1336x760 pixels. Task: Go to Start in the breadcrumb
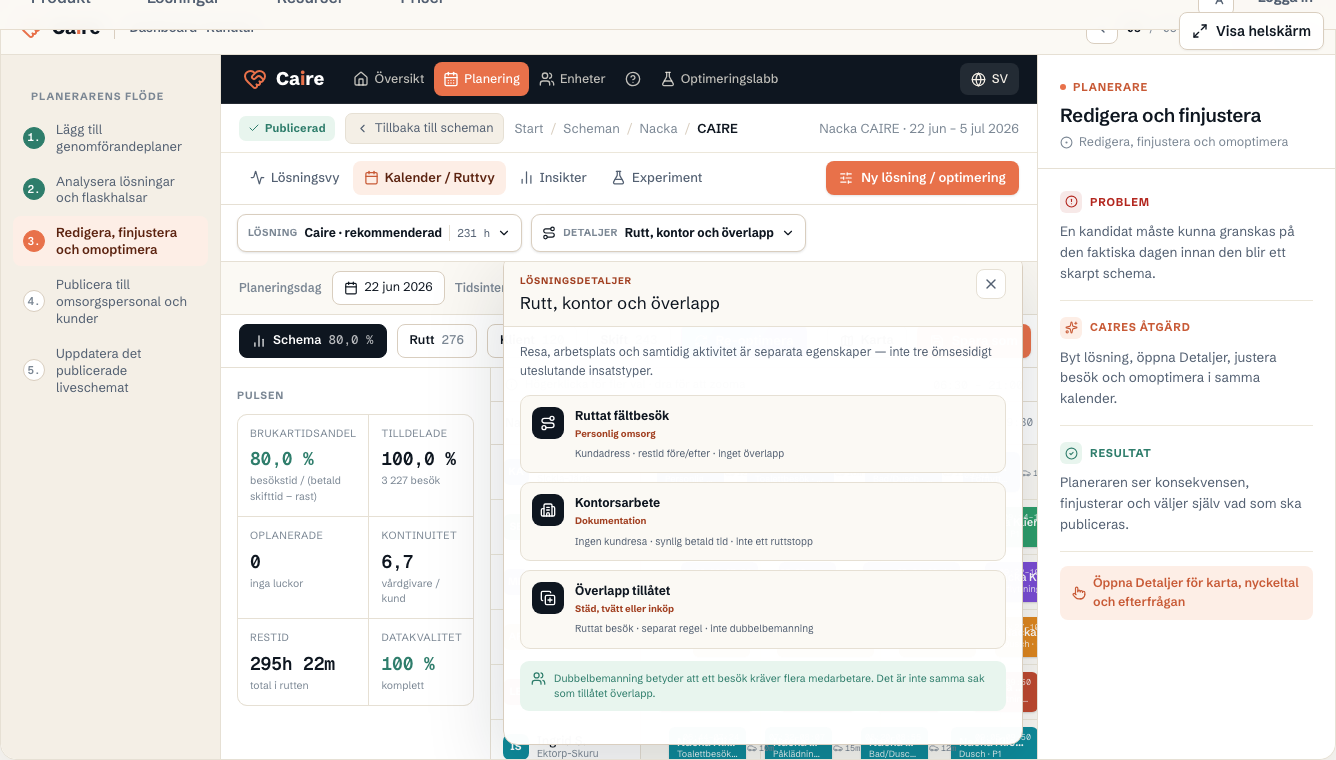[x=529, y=129]
